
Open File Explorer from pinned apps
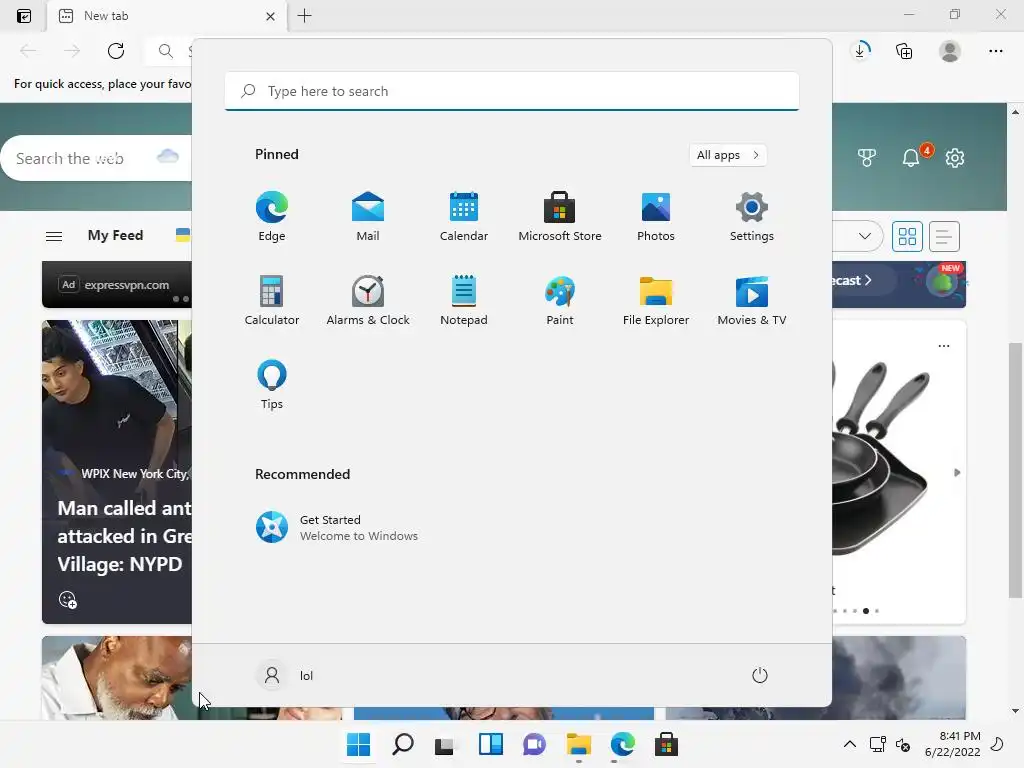(x=656, y=300)
